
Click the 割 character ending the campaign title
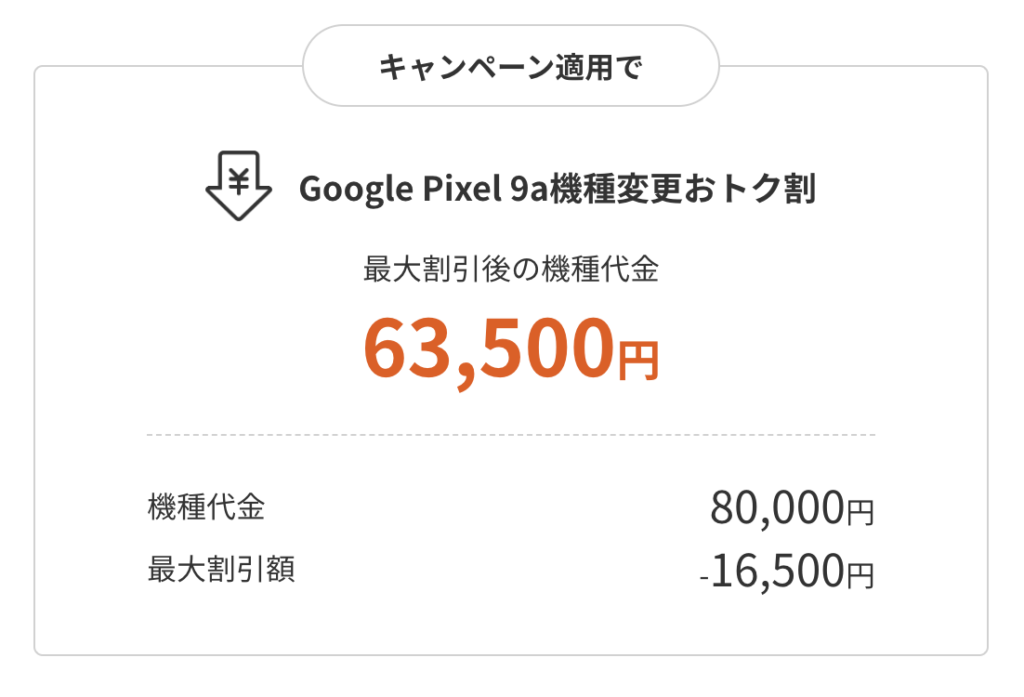point(800,189)
